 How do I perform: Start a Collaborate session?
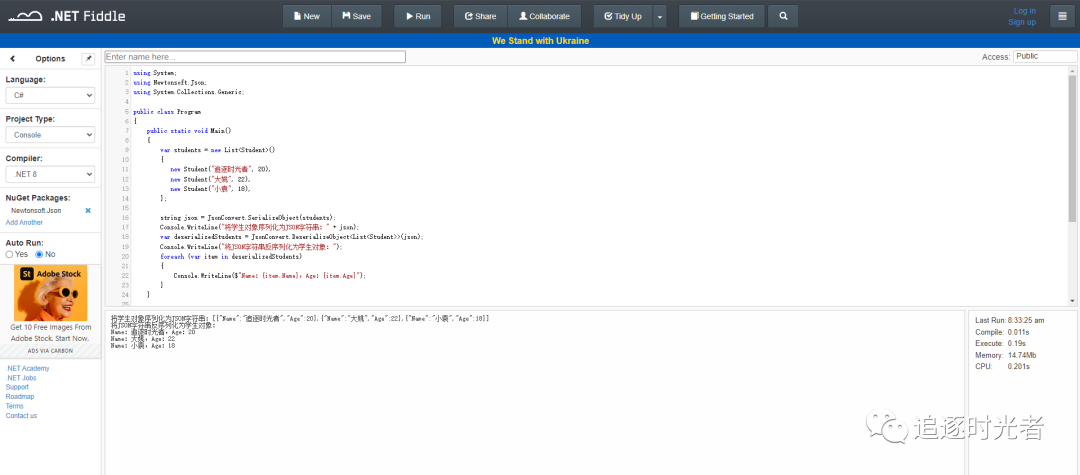[x=544, y=16]
